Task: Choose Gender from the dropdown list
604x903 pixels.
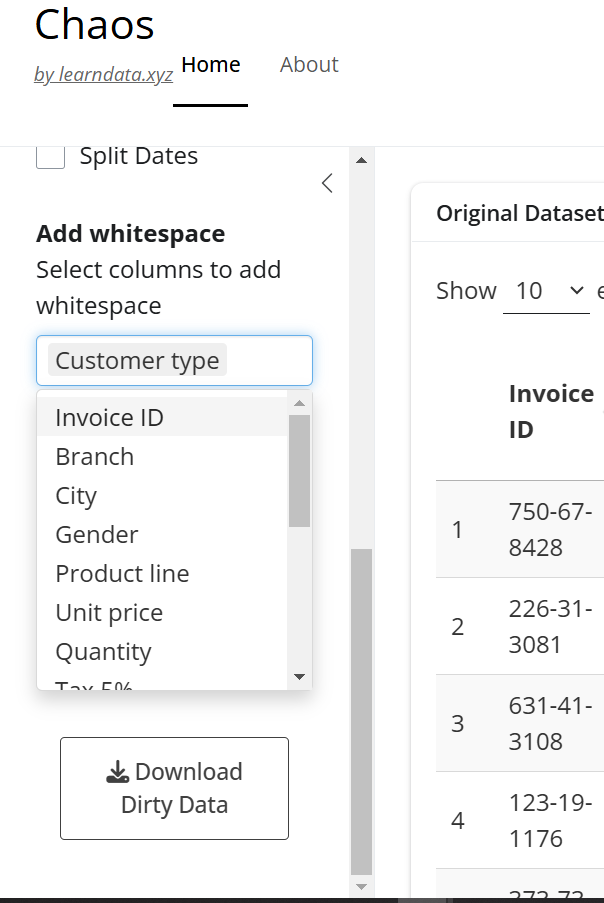Action: point(162,534)
